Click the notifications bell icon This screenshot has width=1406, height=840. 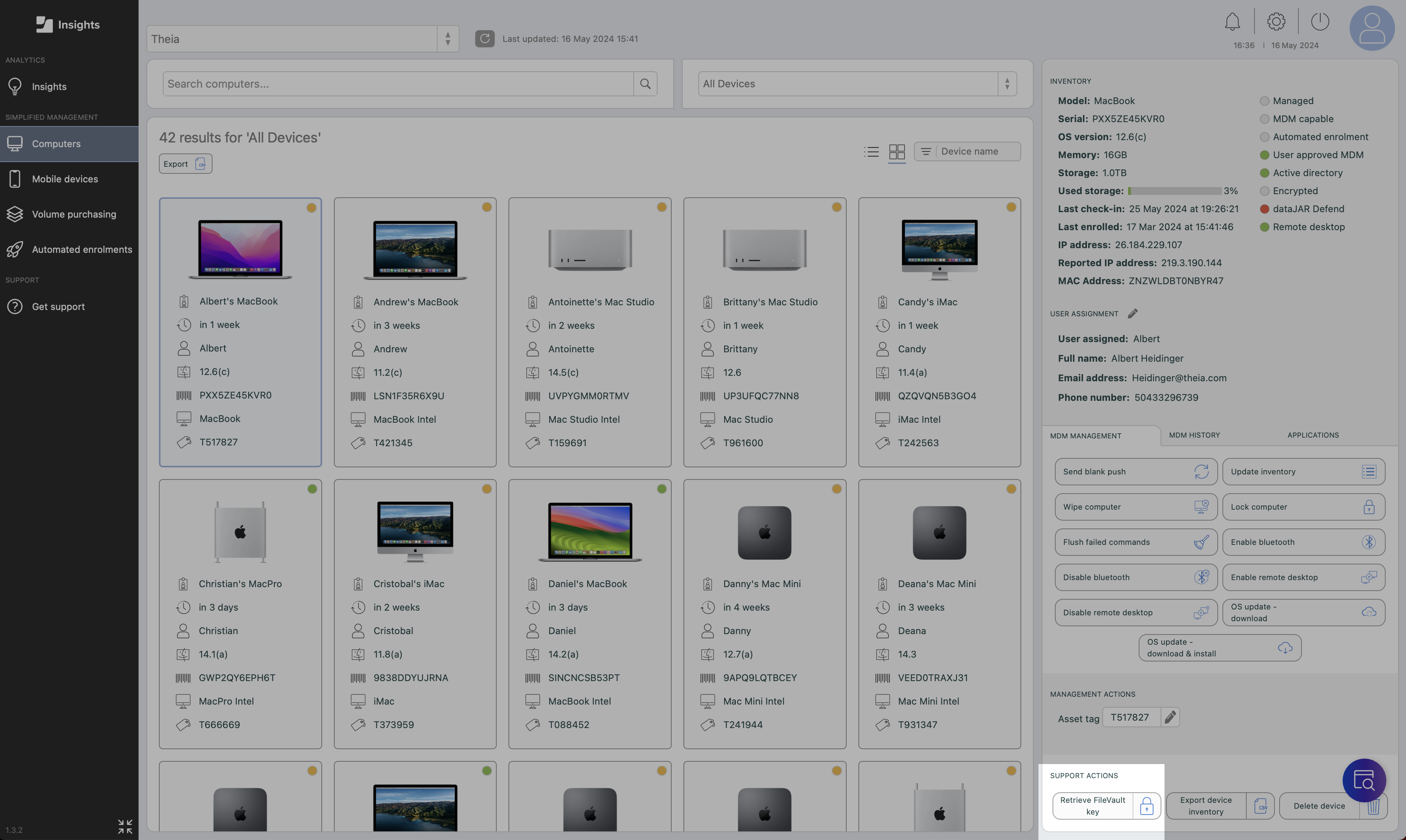click(x=1232, y=22)
